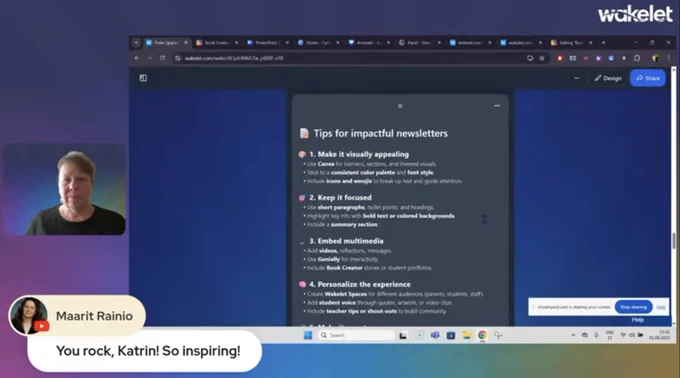The height and width of the screenshot is (378, 680).
Task: Open the Help button
Action: pyautogui.click(x=638, y=320)
